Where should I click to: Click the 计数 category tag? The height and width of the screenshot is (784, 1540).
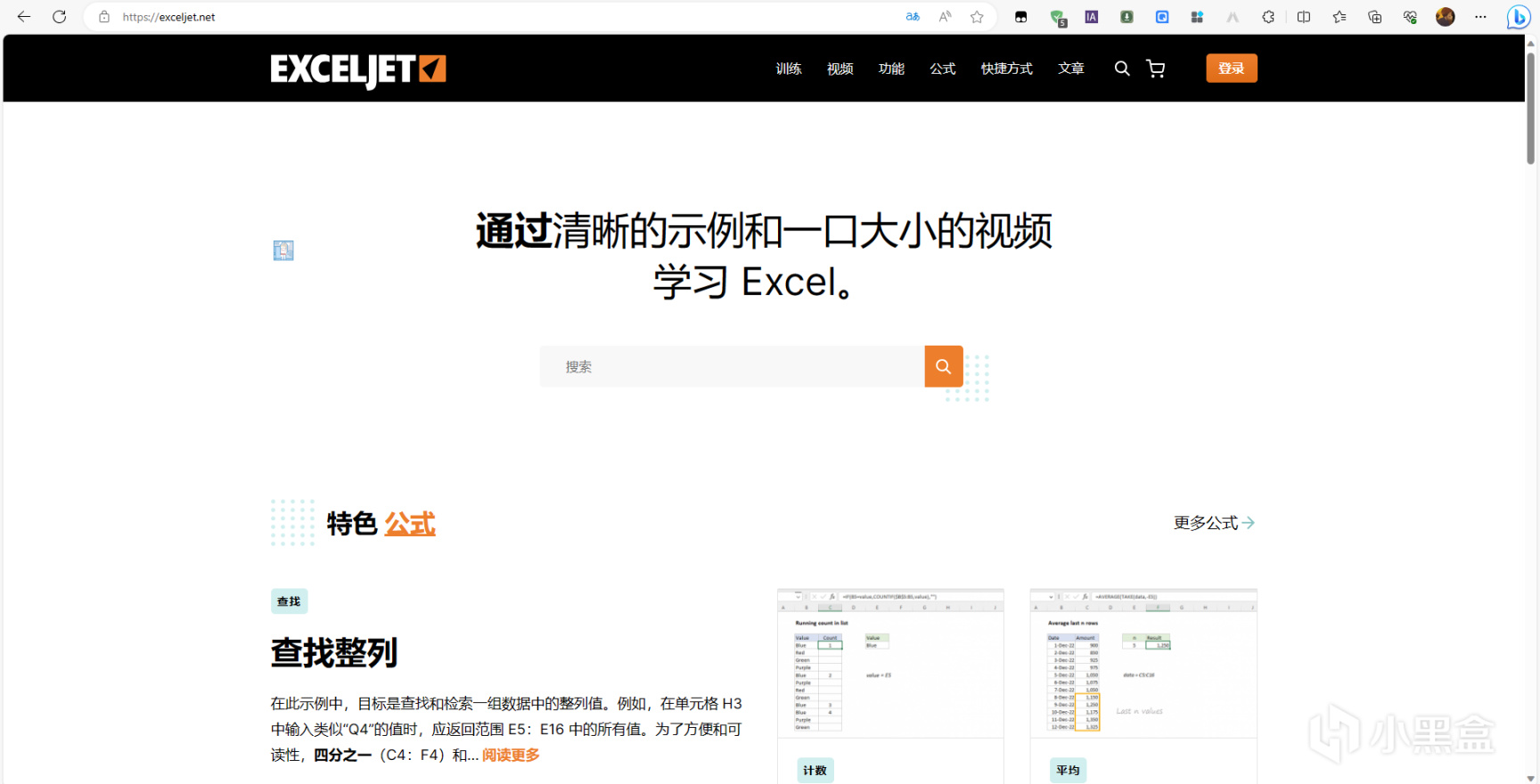pos(815,771)
